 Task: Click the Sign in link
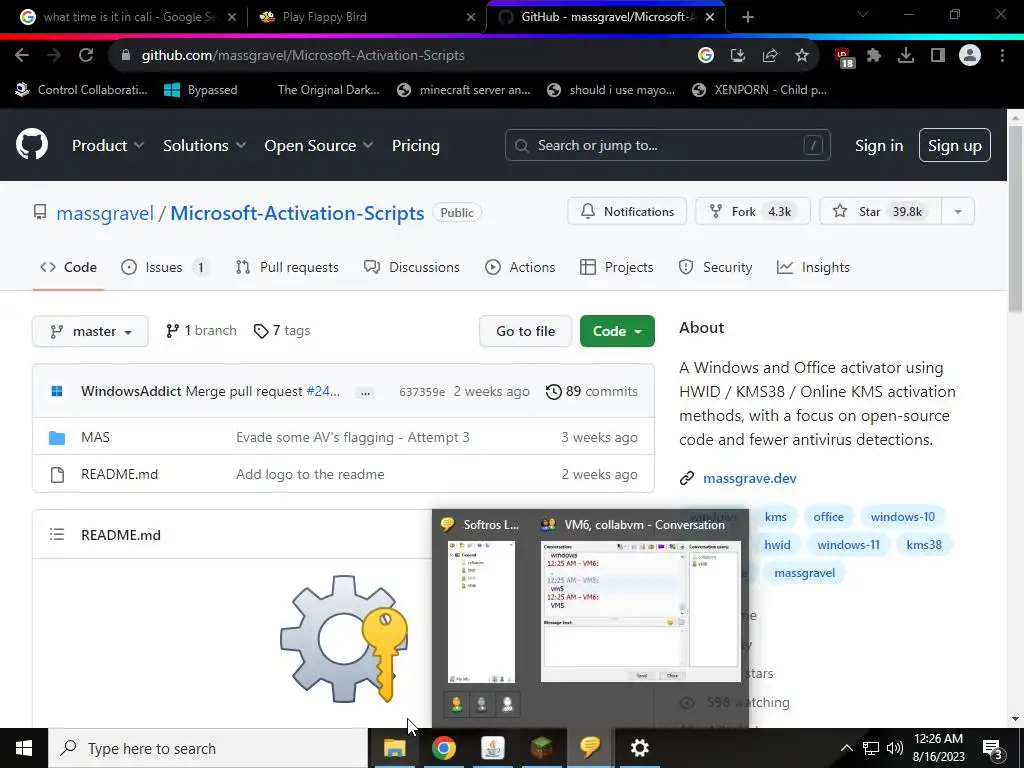pyautogui.click(x=879, y=146)
